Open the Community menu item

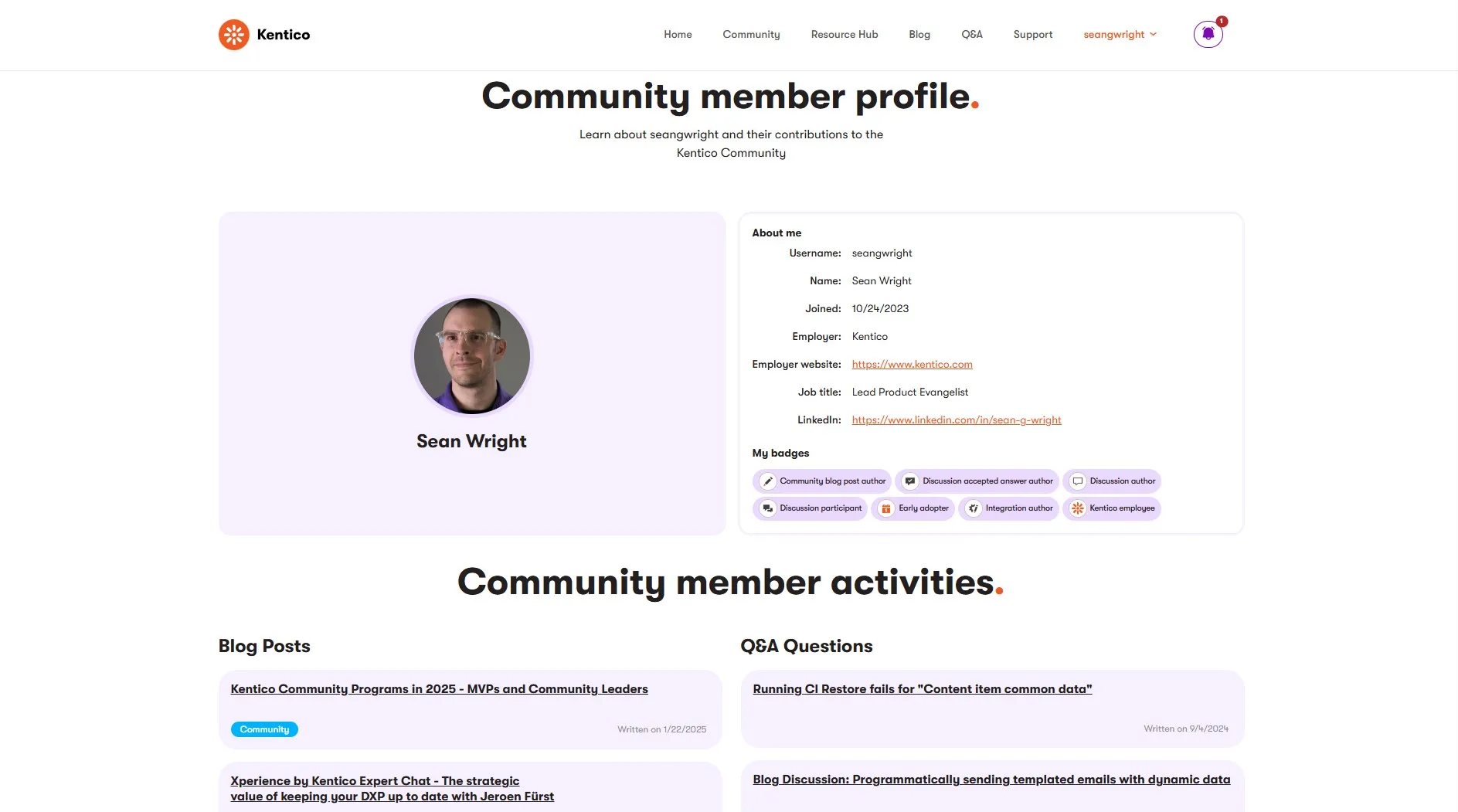[751, 35]
